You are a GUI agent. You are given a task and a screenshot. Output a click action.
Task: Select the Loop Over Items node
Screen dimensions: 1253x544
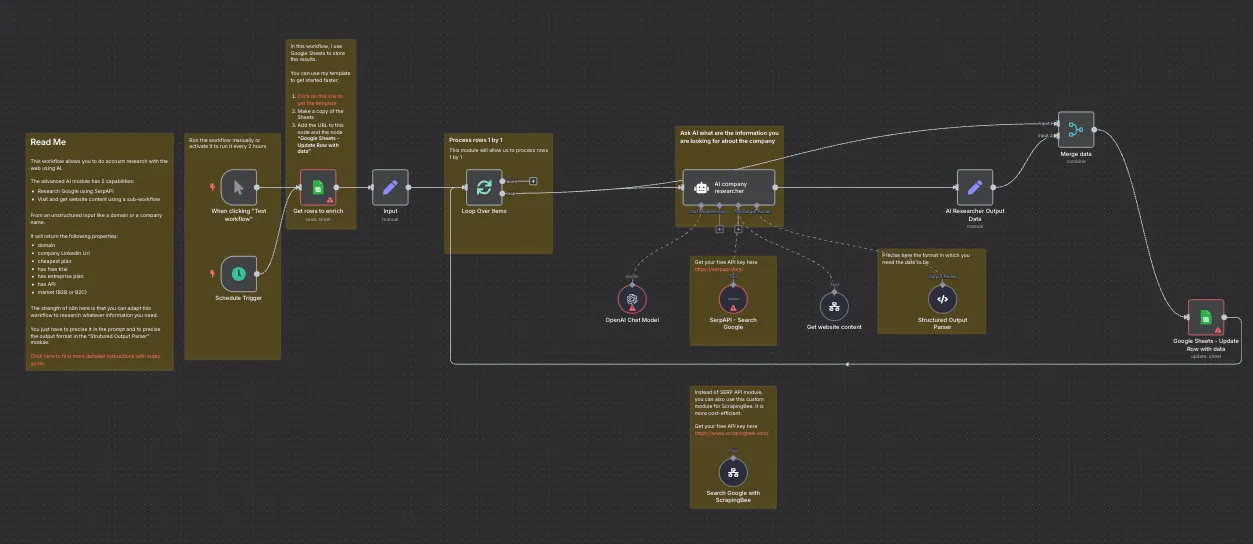tap(484, 187)
